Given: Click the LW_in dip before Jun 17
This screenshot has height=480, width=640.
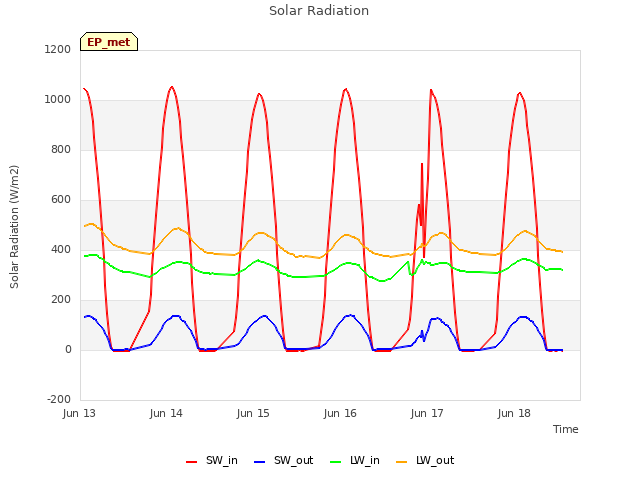Looking at the screenshot, I should [411, 274].
